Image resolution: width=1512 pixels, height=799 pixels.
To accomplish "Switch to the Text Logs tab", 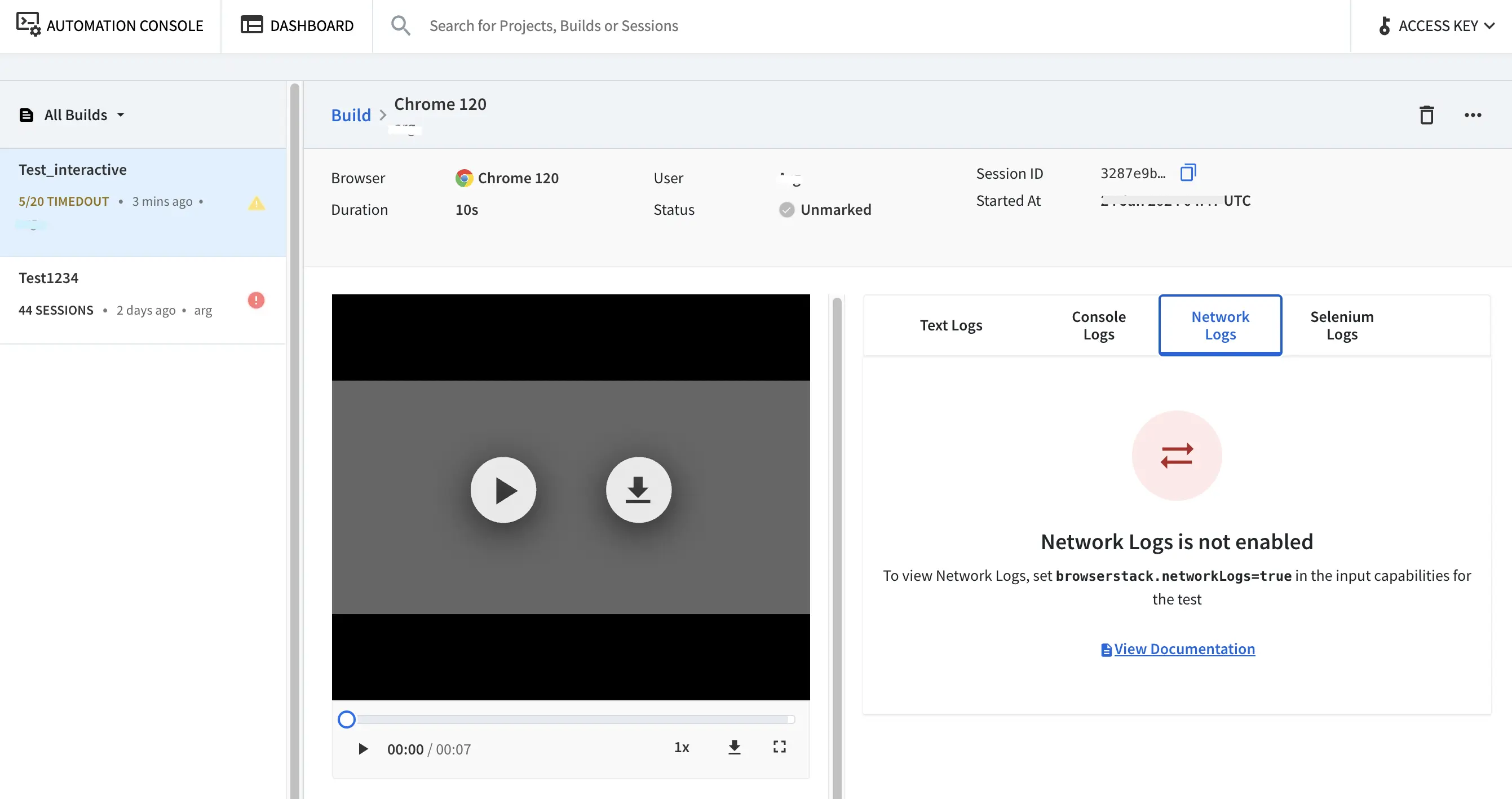I will click(x=950, y=325).
